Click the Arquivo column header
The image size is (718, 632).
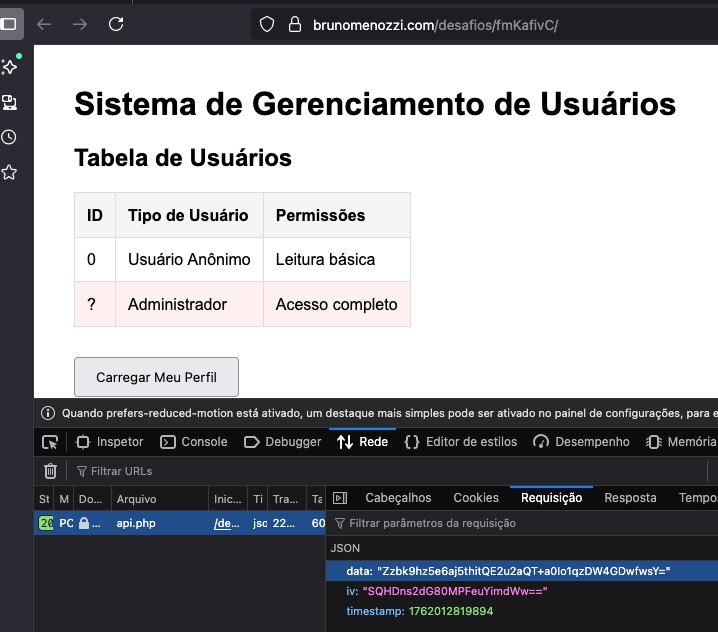136,498
